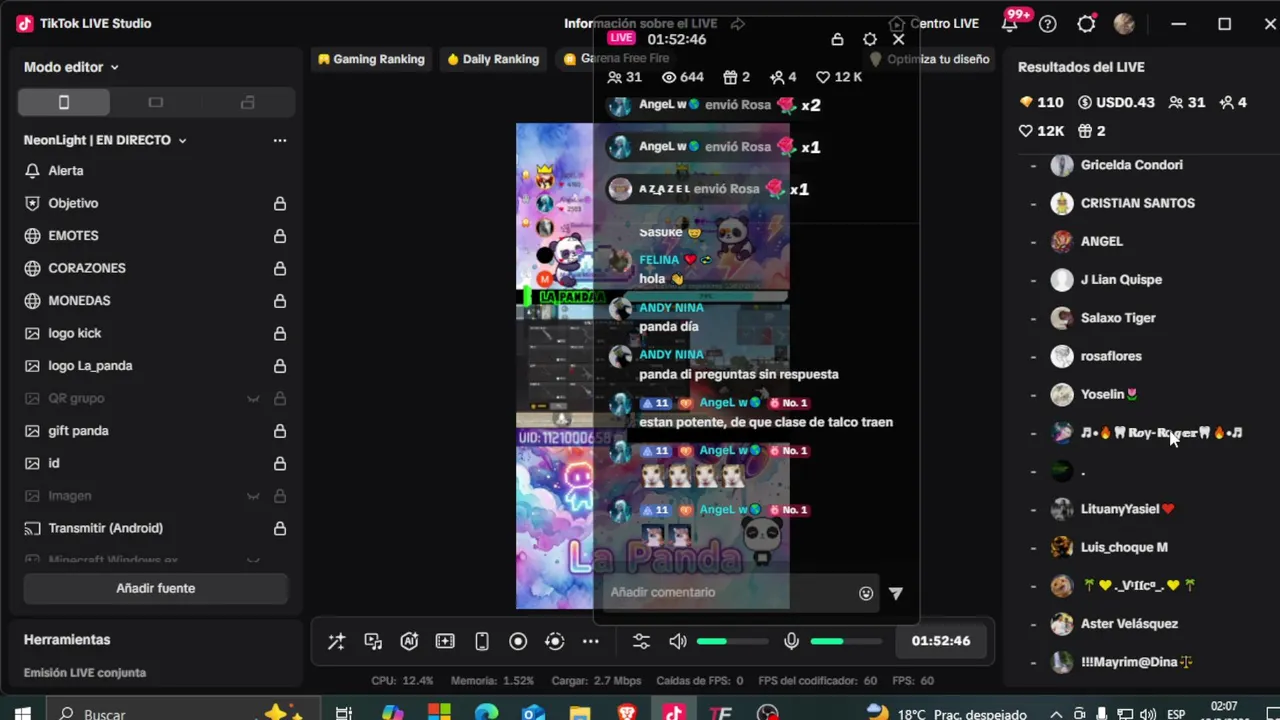
Task: Select viewer CRISTIAN SANTOS in results
Action: 1137,203
